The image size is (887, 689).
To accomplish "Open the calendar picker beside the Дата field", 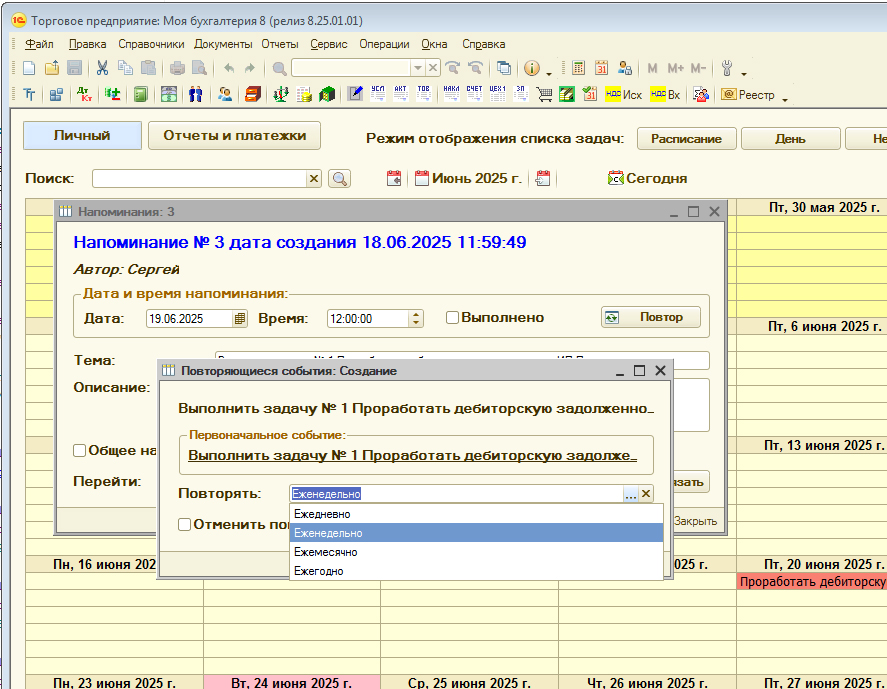I will click(239, 318).
